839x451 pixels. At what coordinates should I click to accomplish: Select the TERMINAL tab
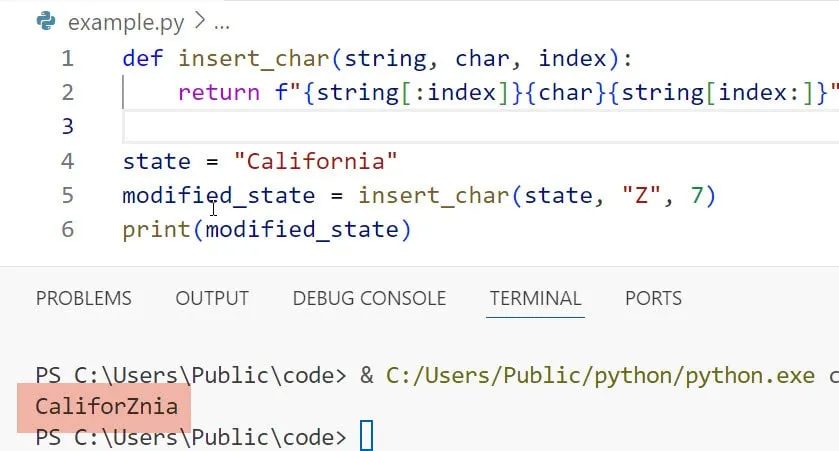click(535, 298)
